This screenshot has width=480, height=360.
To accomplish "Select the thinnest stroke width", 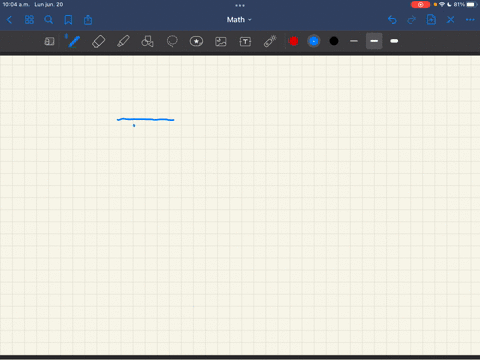I will (354, 41).
